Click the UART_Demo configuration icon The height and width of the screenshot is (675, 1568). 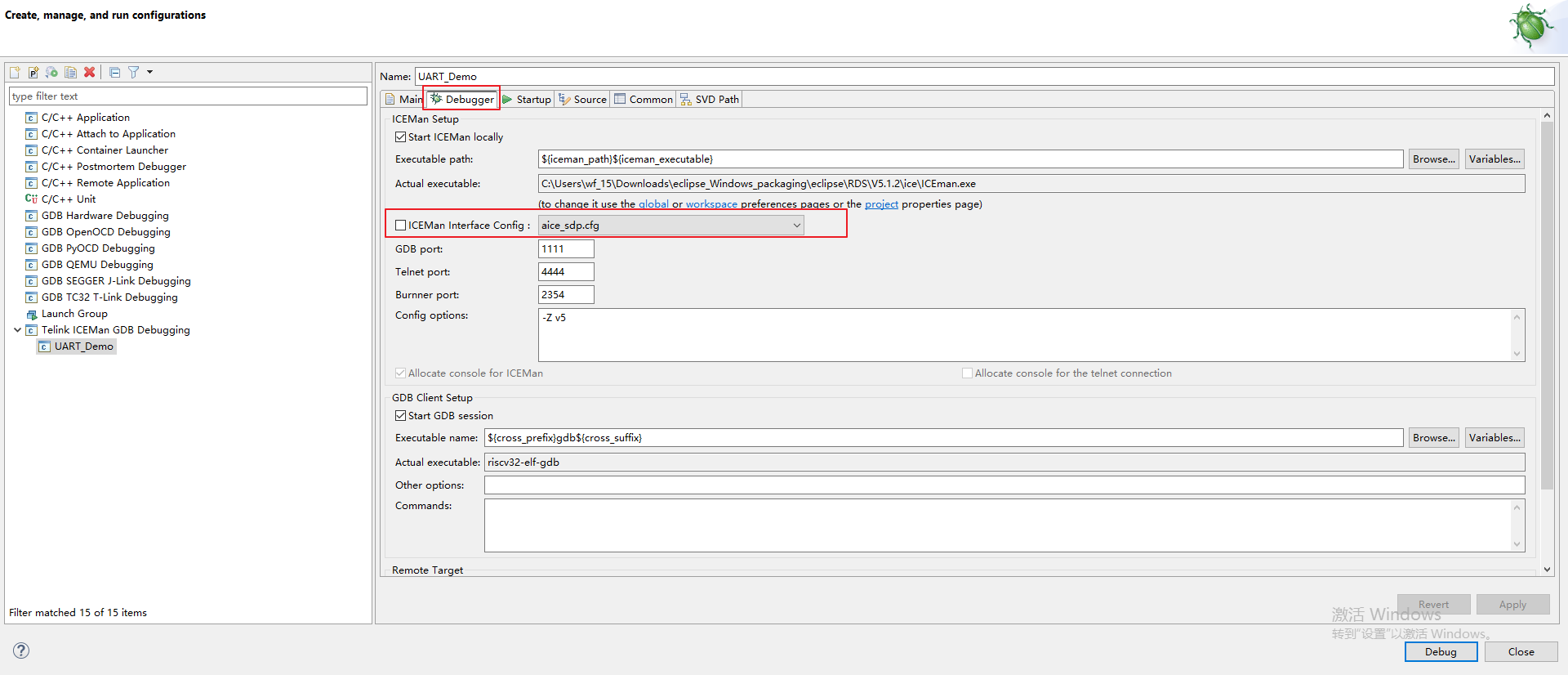[x=45, y=346]
